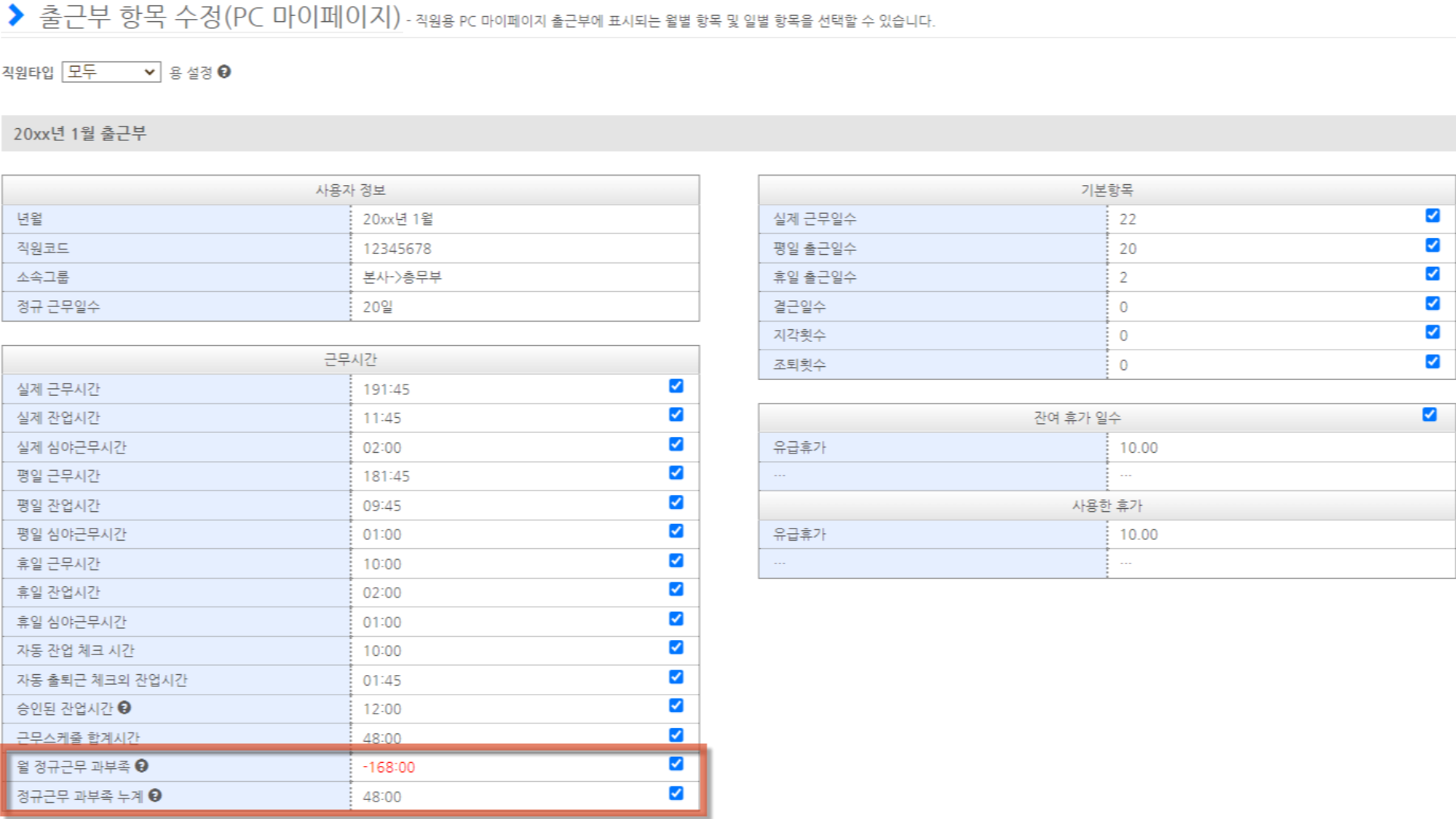Toggle 정규근무 과부족 누계 checkbox
This screenshot has height=819, width=1456.
676,793
